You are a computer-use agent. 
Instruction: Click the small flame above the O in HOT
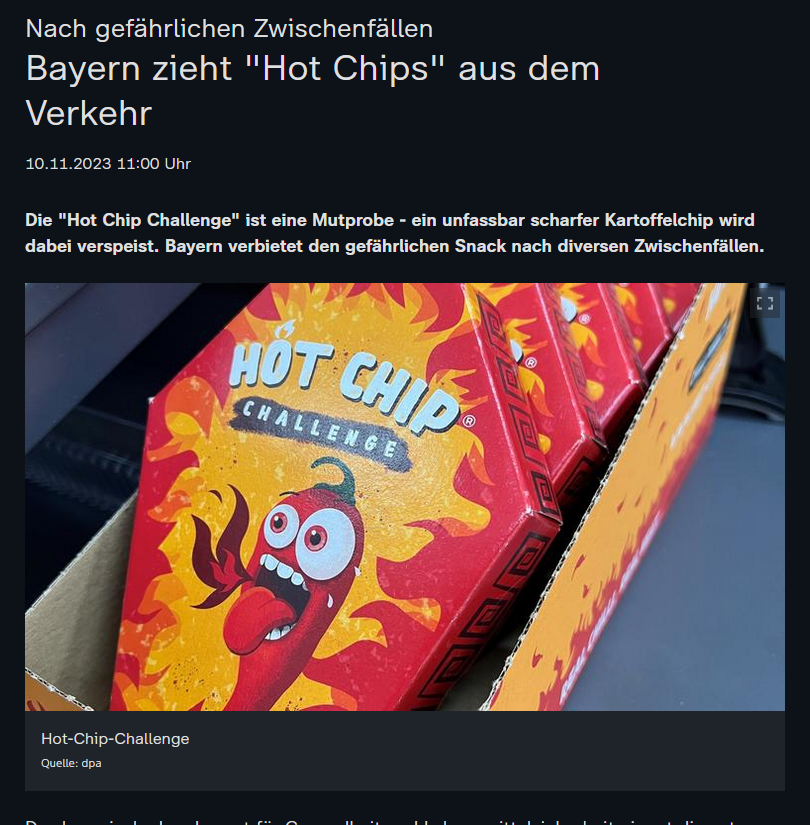click(x=285, y=330)
